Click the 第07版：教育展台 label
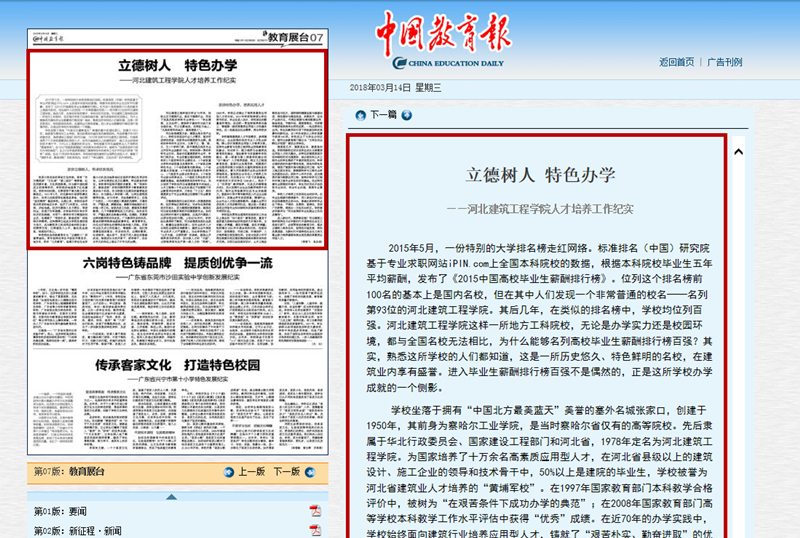This screenshot has height=538, width=800. tap(69, 472)
